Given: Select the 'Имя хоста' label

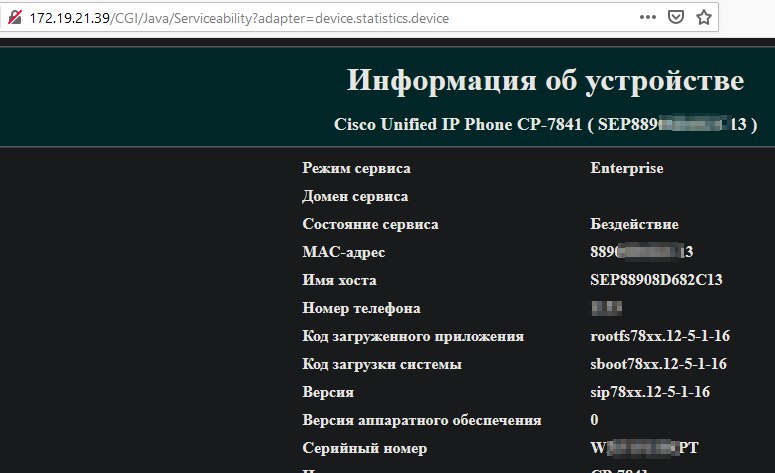Looking at the screenshot, I should pos(339,280).
